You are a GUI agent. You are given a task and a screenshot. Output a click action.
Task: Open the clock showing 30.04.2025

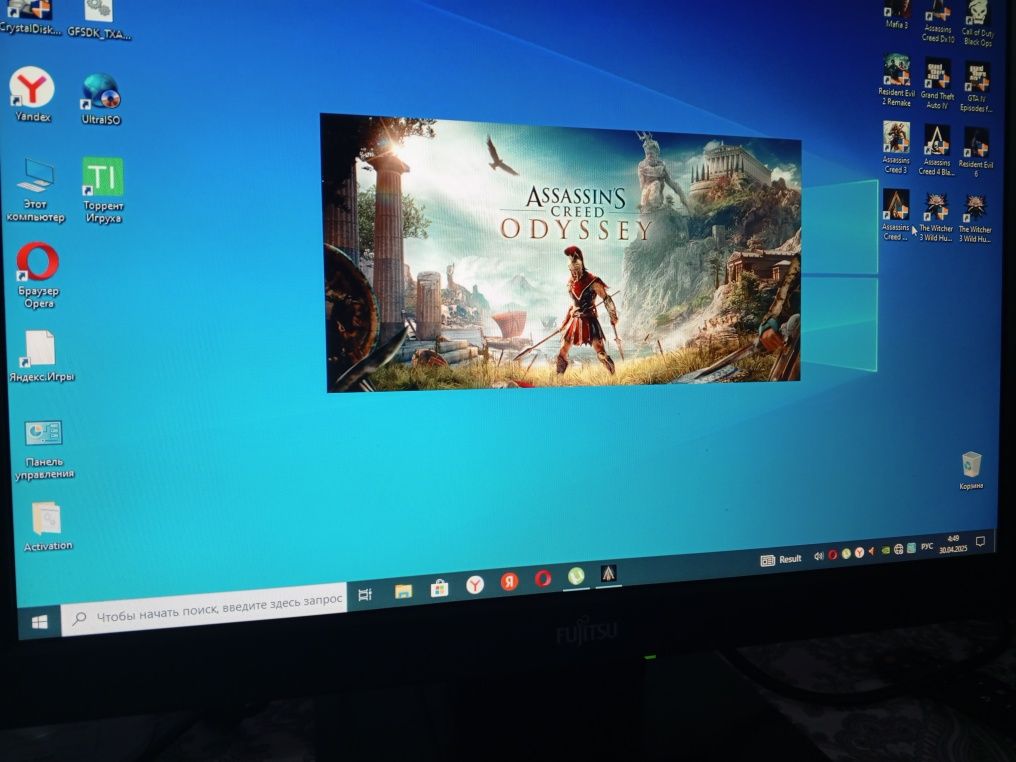click(x=953, y=544)
